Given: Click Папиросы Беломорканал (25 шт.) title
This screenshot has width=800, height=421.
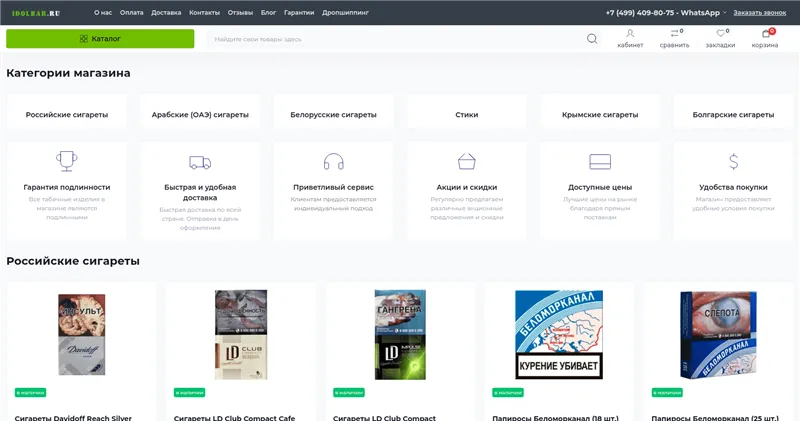Looking at the screenshot, I should click(x=715, y=417).
